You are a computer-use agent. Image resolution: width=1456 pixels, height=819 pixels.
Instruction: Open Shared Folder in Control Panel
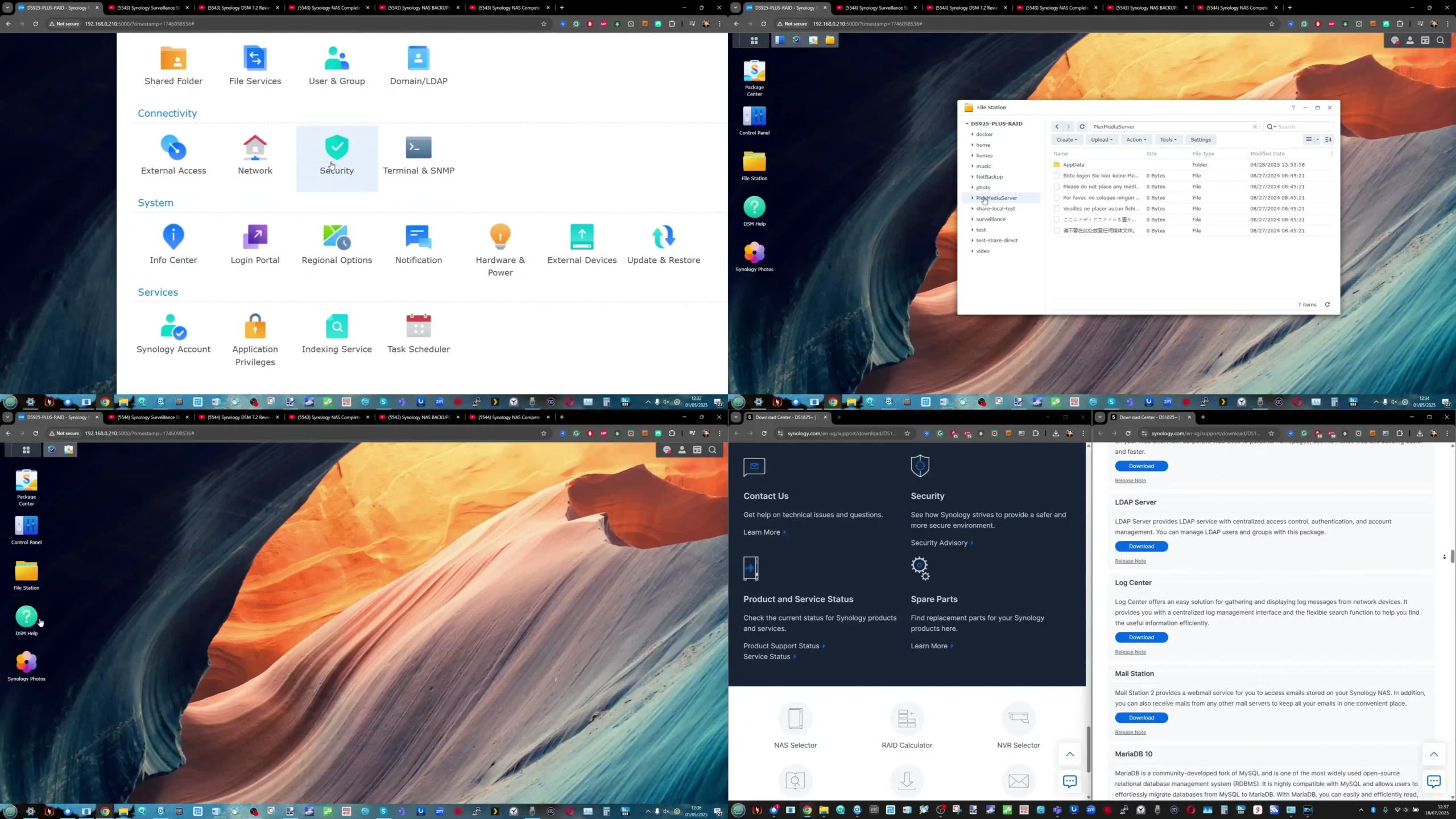pyautogui.click(x=173, y=65)
